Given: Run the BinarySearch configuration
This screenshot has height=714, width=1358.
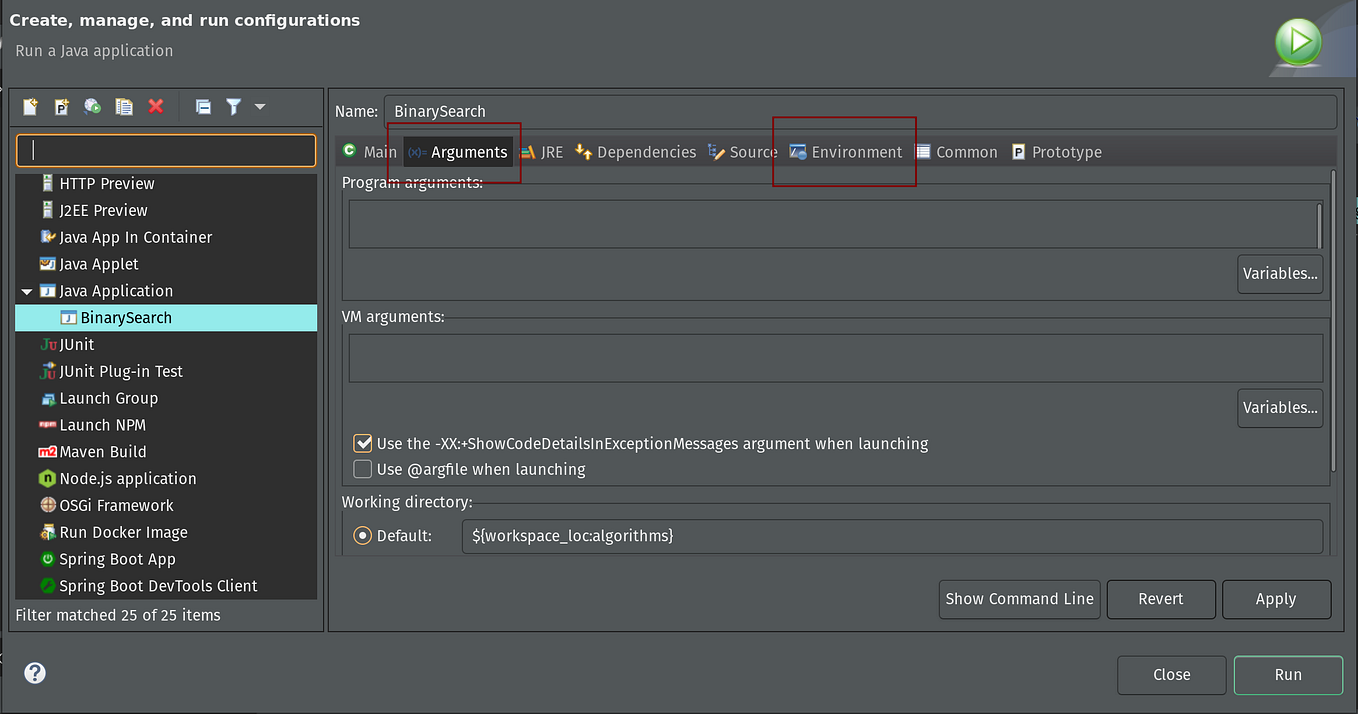Looking at the screenshot, I should point(1288,675).
